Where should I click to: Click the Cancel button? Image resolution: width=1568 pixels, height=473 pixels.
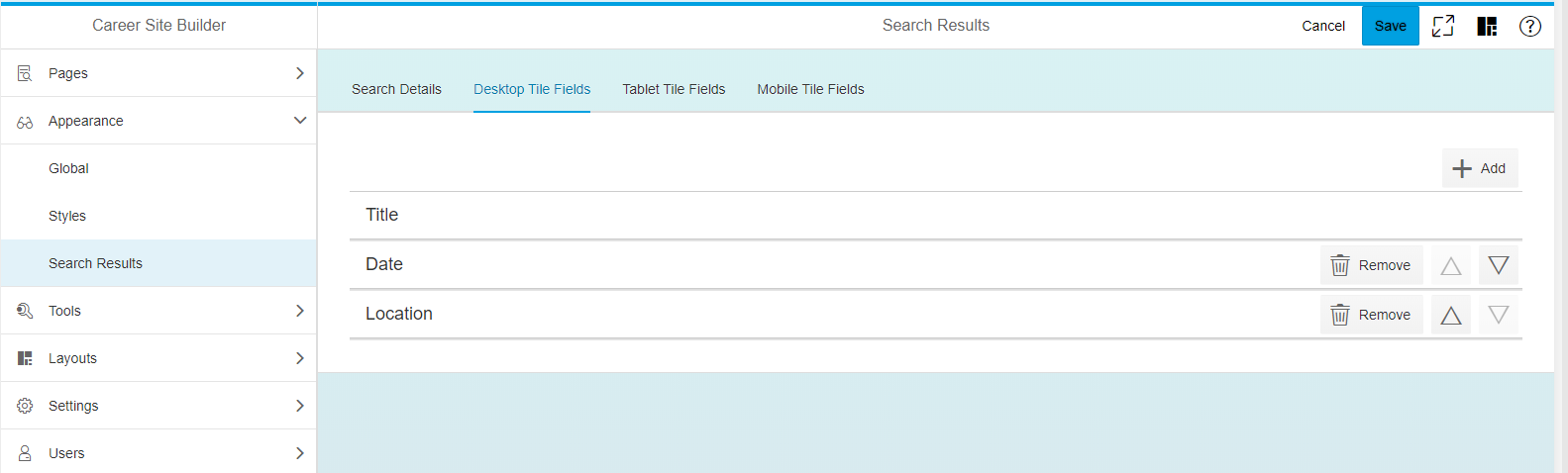click(x=1323, y=26)
